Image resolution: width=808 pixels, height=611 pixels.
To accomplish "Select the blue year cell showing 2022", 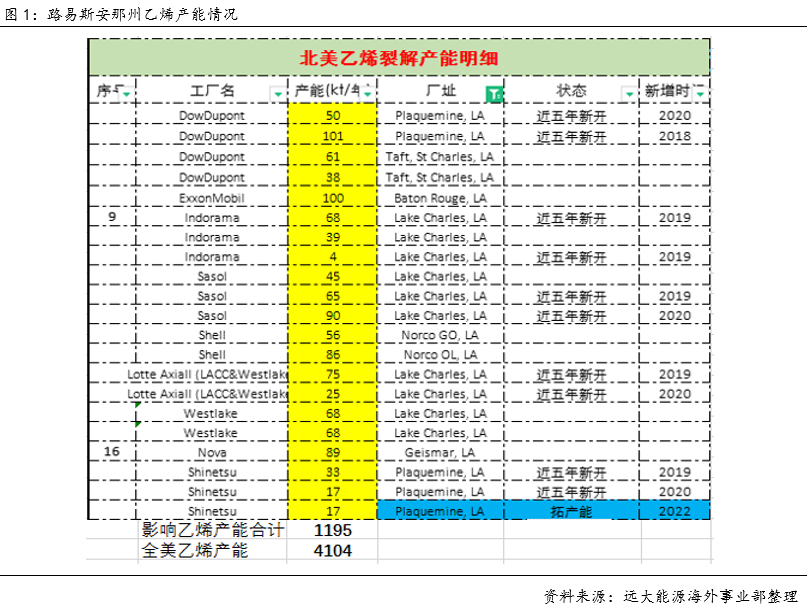I will (x=675, y=511).
